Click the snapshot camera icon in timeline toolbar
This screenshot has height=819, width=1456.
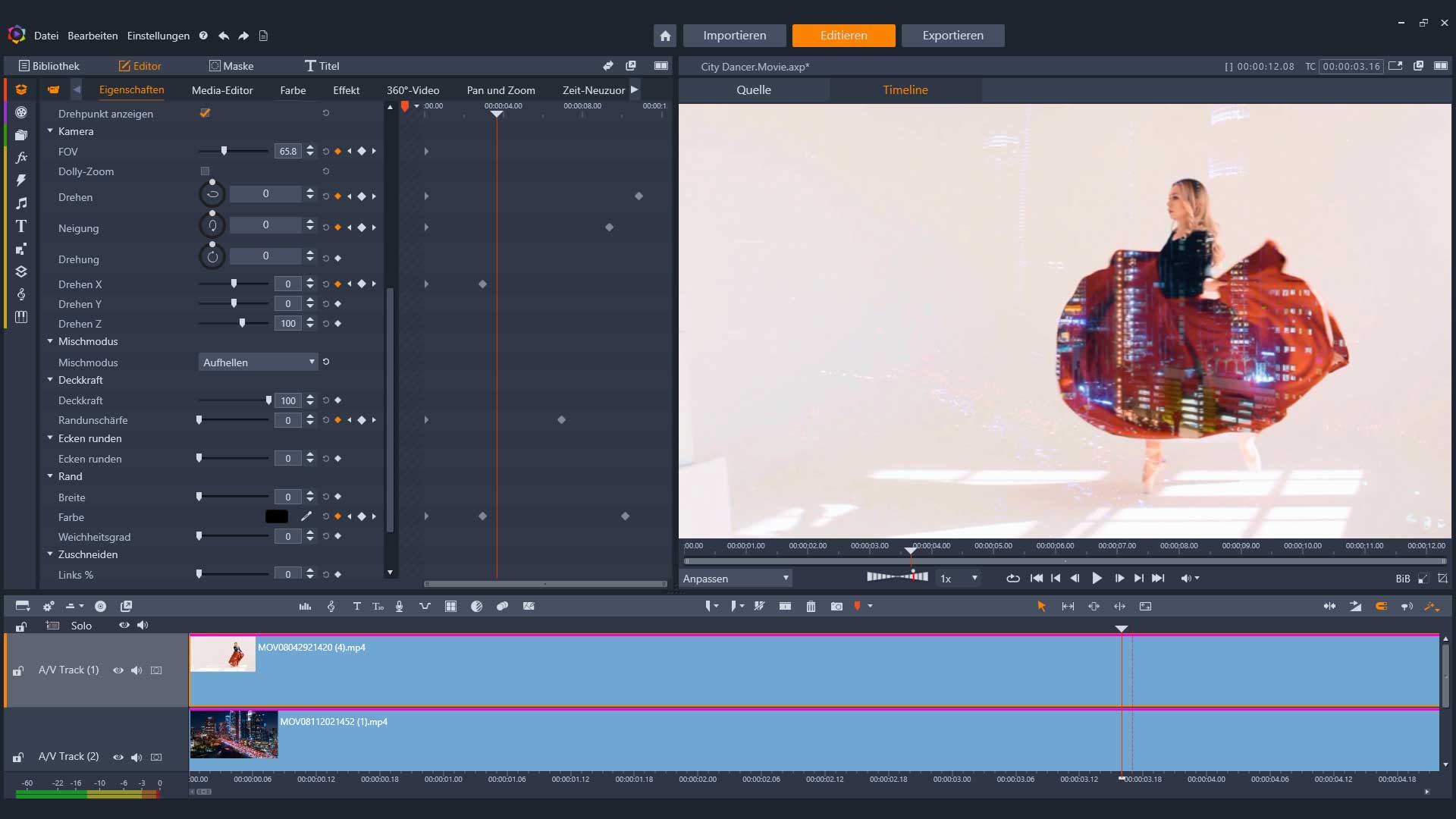(836, 607)
